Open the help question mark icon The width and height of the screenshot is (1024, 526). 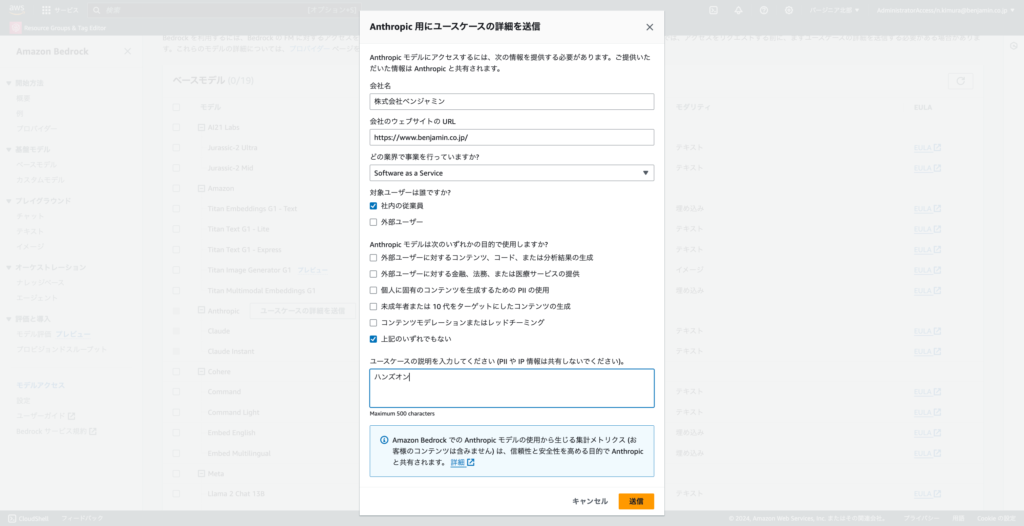click(764, 10)
